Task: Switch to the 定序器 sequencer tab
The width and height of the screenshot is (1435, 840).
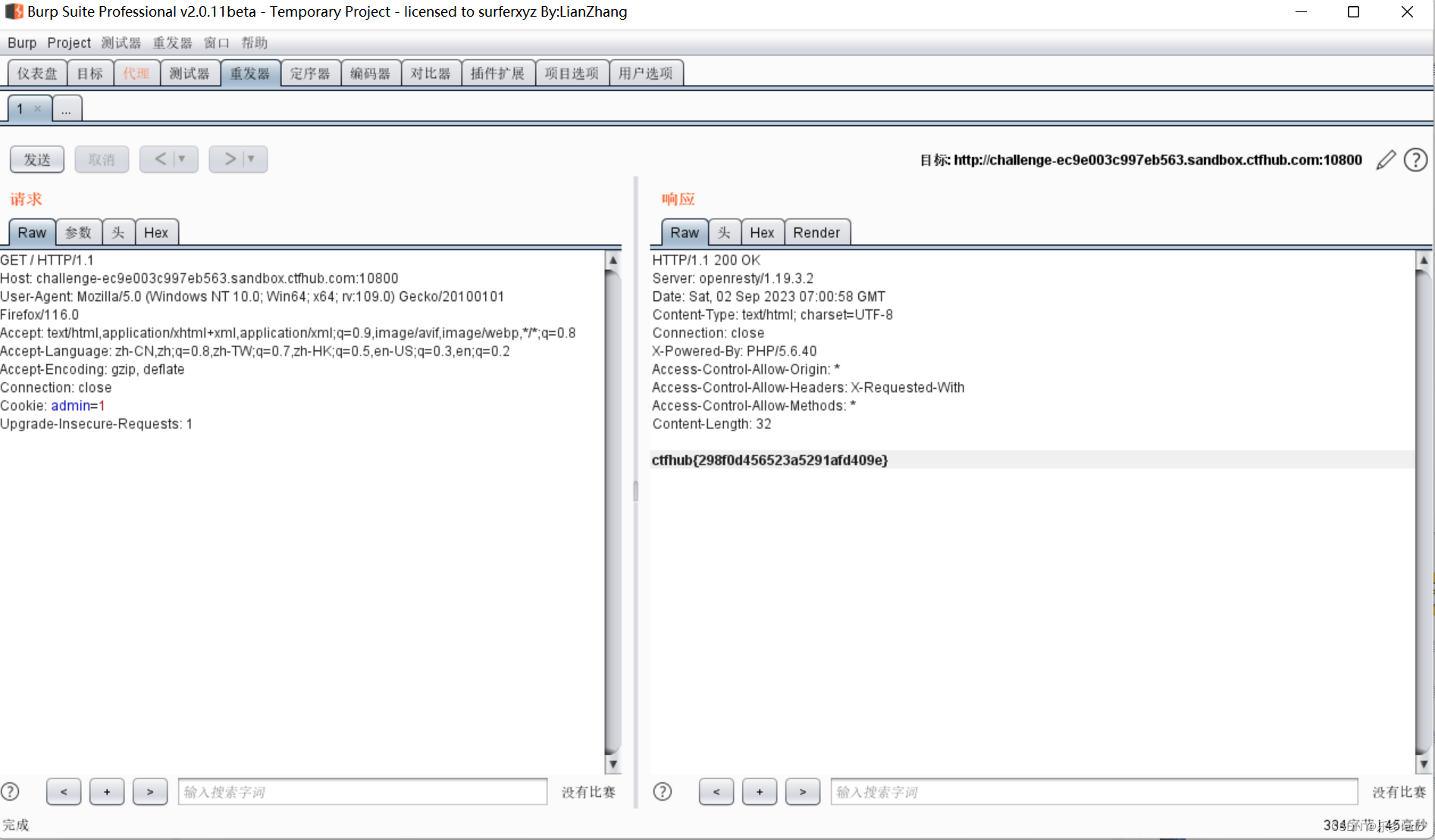Action: click(311, 74)
